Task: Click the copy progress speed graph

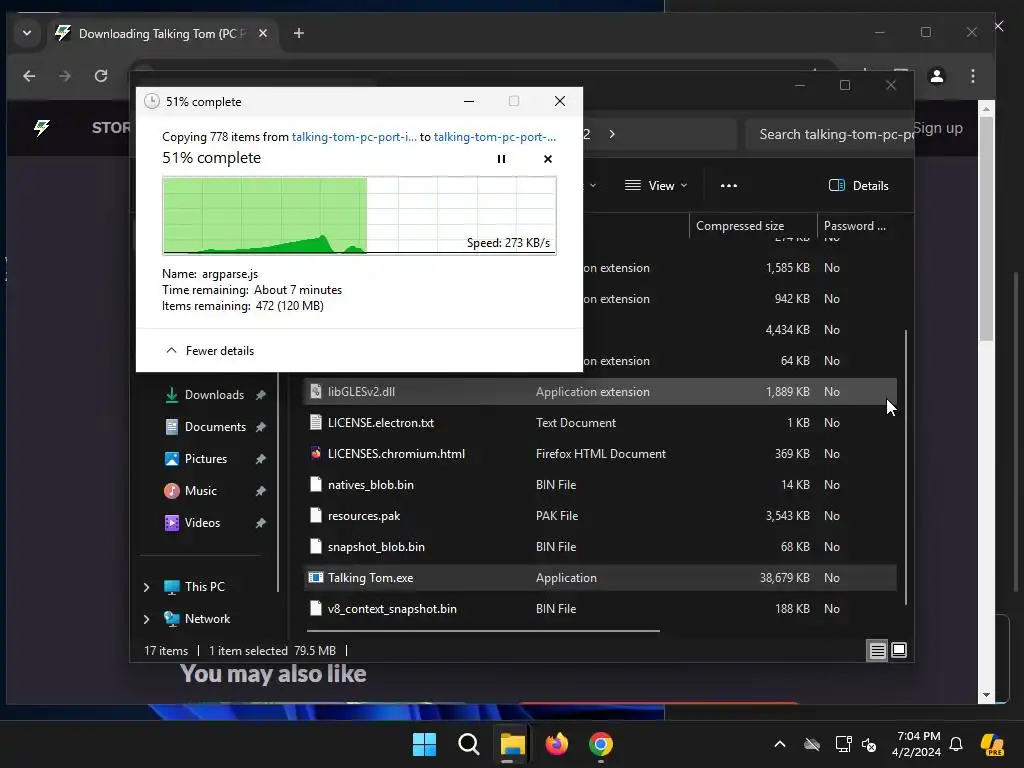Action: [x=359, y=215]
